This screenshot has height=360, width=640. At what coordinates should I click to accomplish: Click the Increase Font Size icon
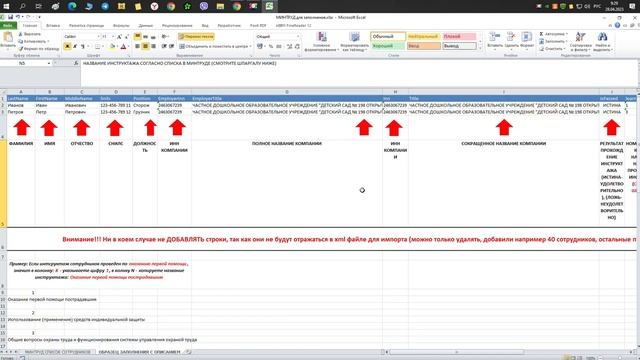(x=119, y=36)
